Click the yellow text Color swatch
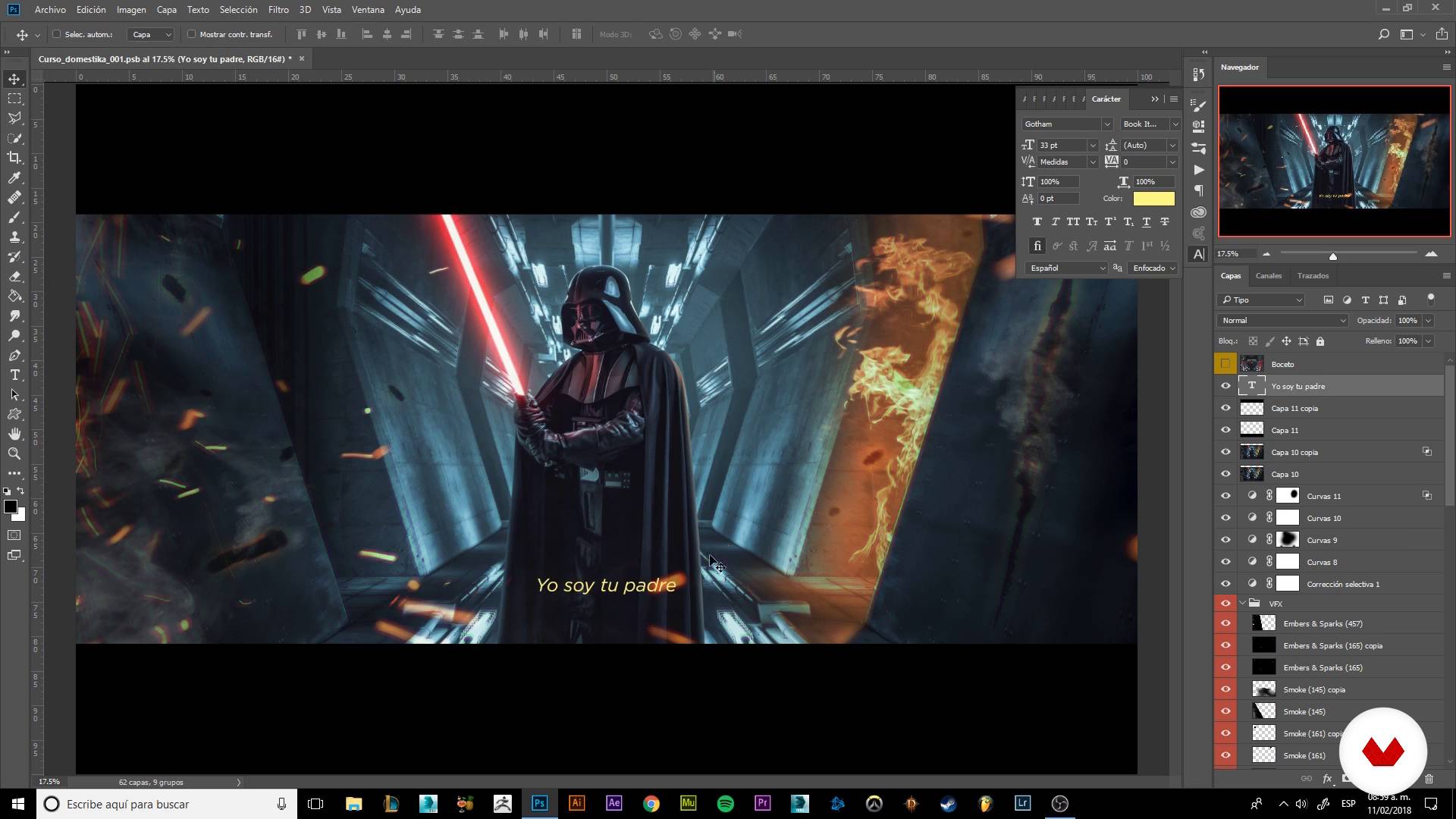The image size is (1456, 819). coord(1153,199)
